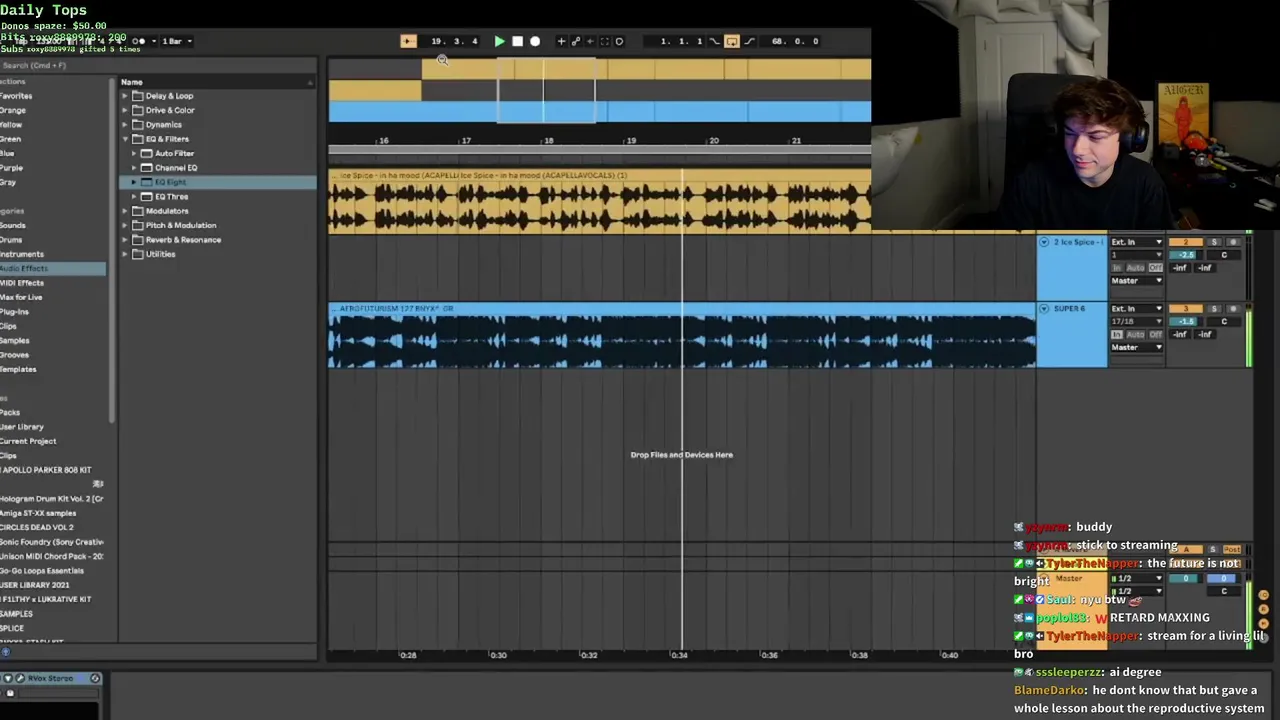Open the 1 Bar quantization dropdown

[176, 41]
